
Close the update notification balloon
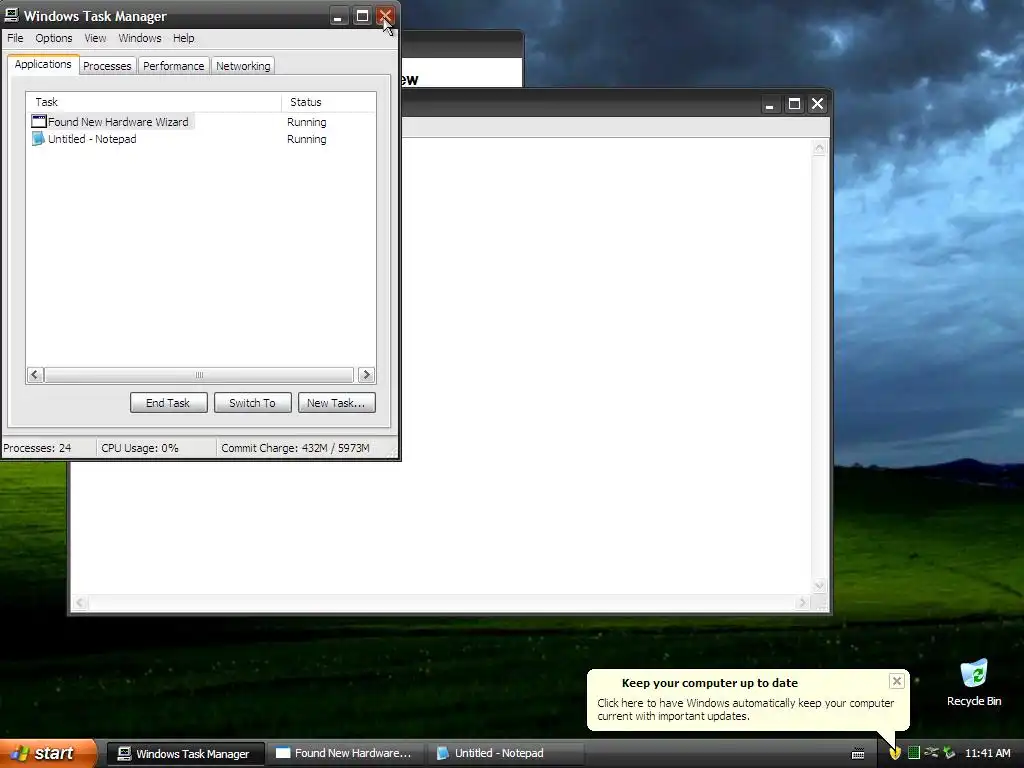click(x=897, y=681)
